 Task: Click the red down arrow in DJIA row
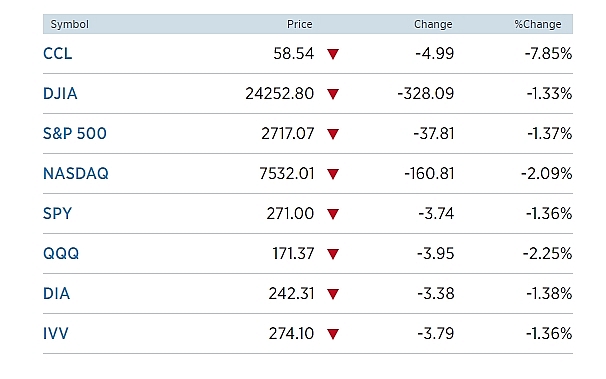333,94
